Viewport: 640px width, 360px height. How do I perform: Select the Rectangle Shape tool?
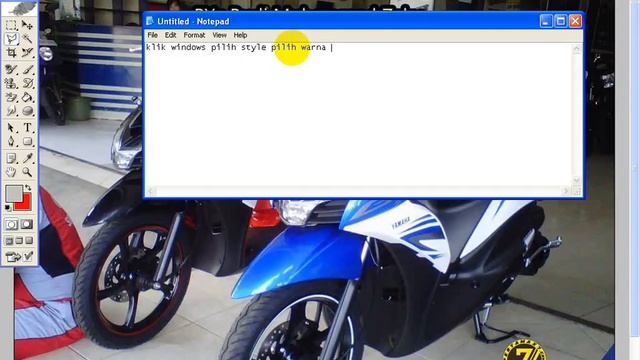[27, 142]
